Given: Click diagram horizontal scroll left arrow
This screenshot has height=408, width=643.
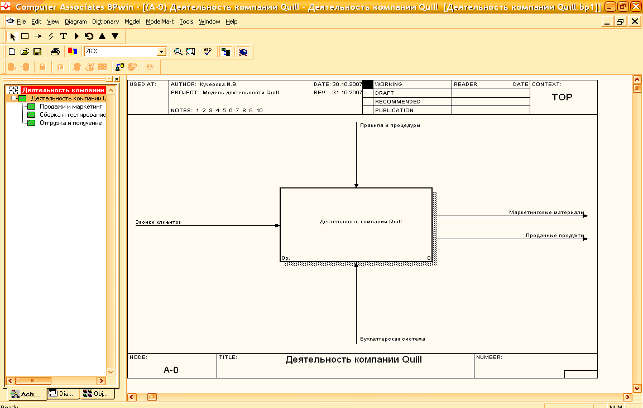Looking at the screenshot, I should click(132, 397).
